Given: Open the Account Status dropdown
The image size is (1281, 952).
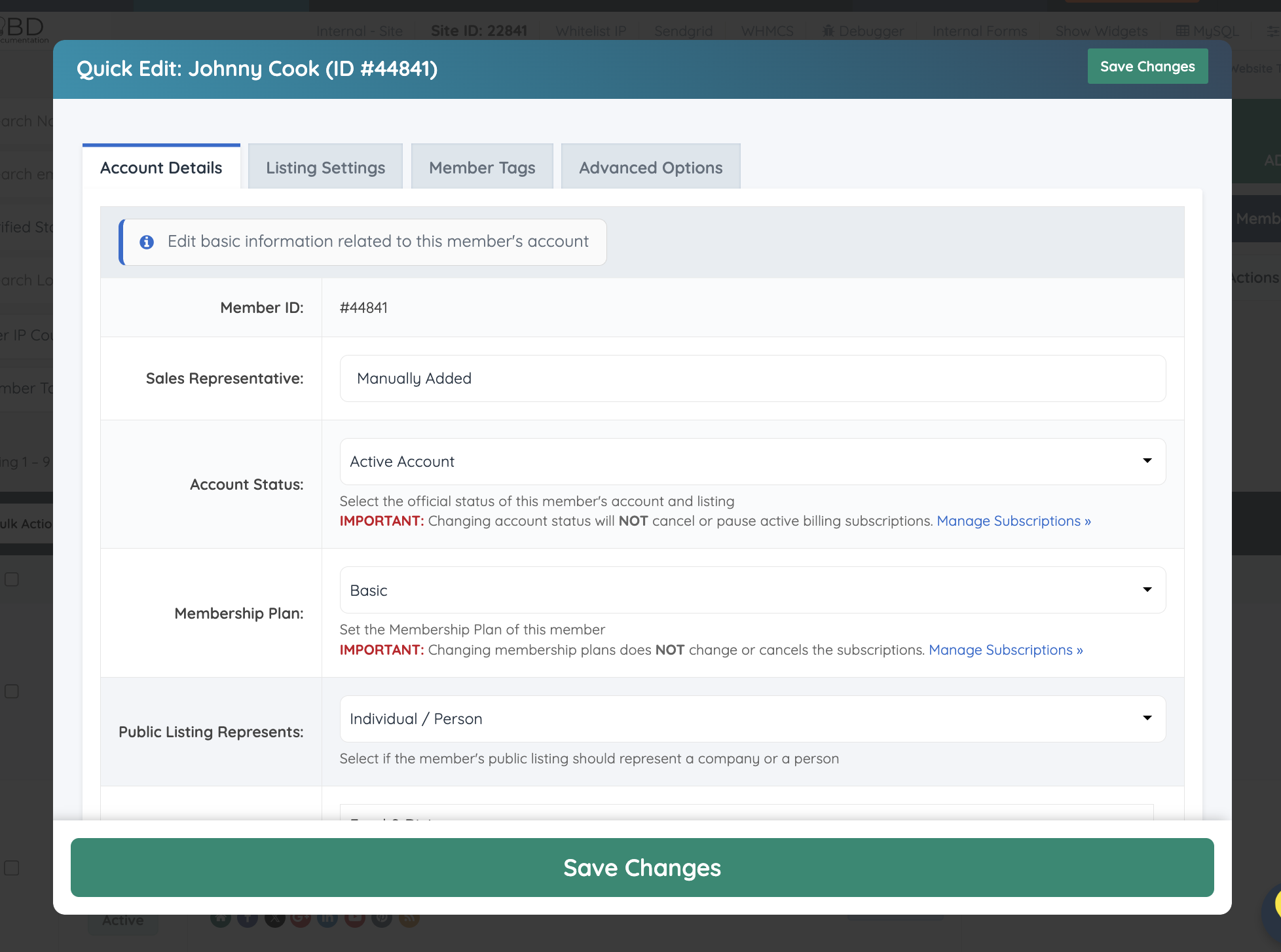Looking at the screenshot, I should pyautogui.click(x=752, y=462).
